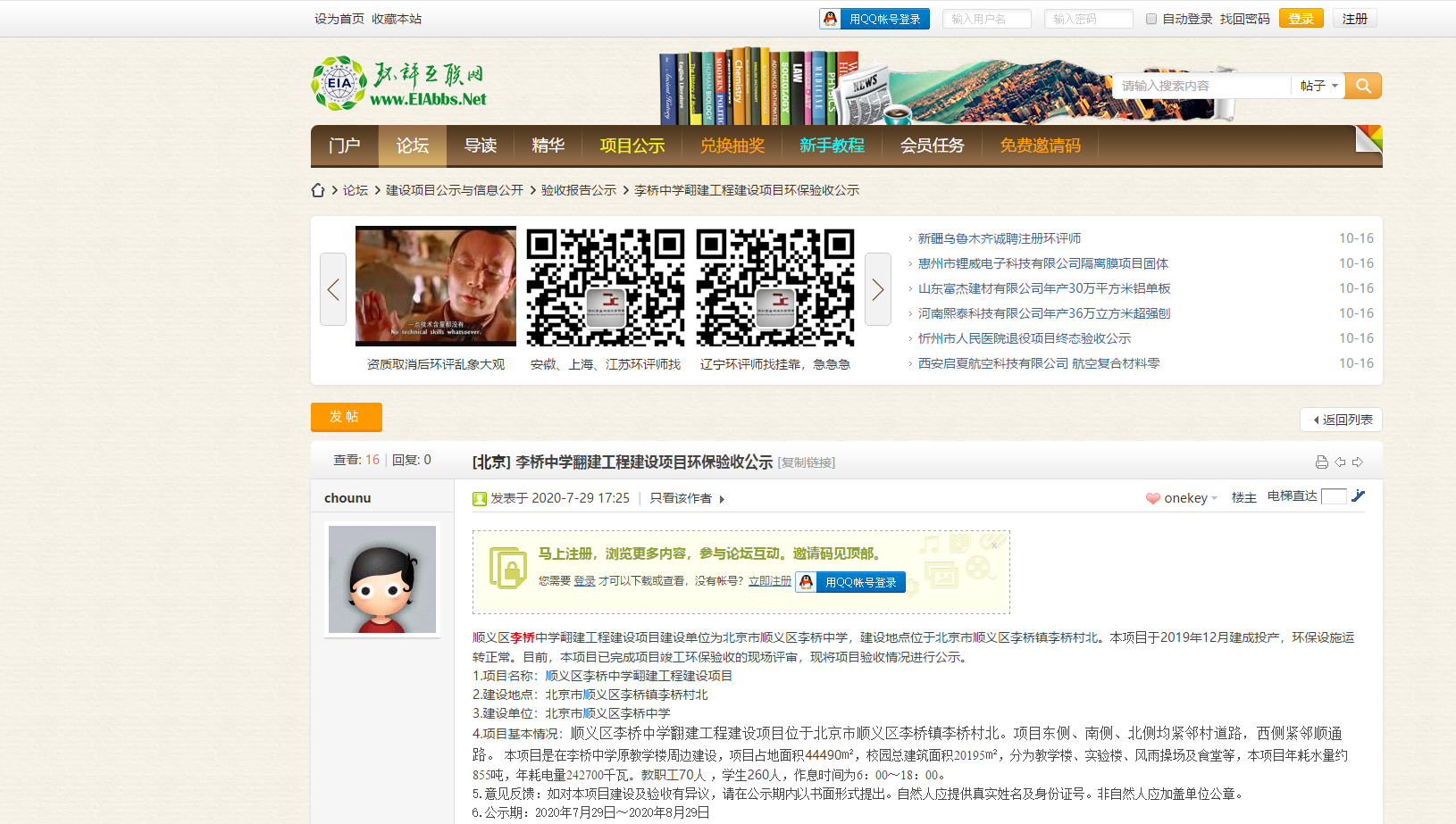The width and height of the screenshot is (1456, 824).
Task: Open the 精华 nav tab
Action: (548, 146)
